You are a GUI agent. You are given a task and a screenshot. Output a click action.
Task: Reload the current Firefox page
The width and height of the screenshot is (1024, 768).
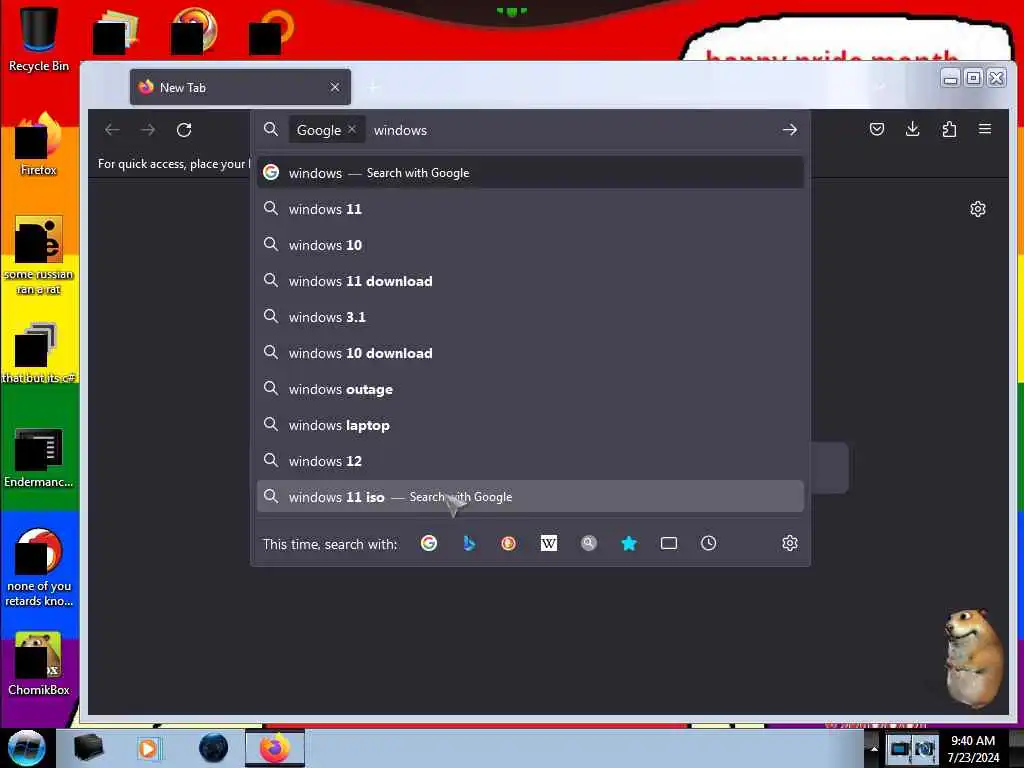184,130
